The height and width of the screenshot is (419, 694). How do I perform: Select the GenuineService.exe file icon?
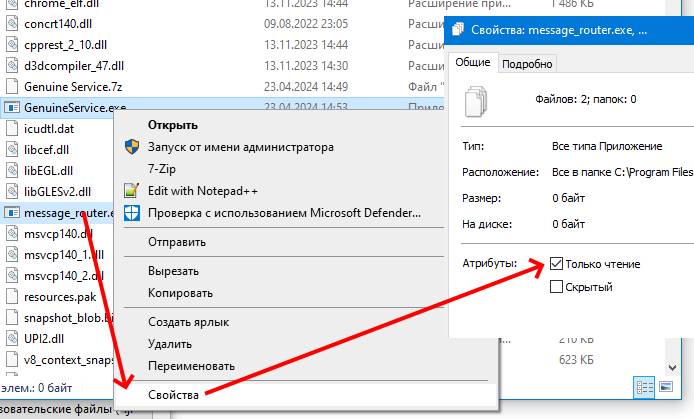[12, 107]
